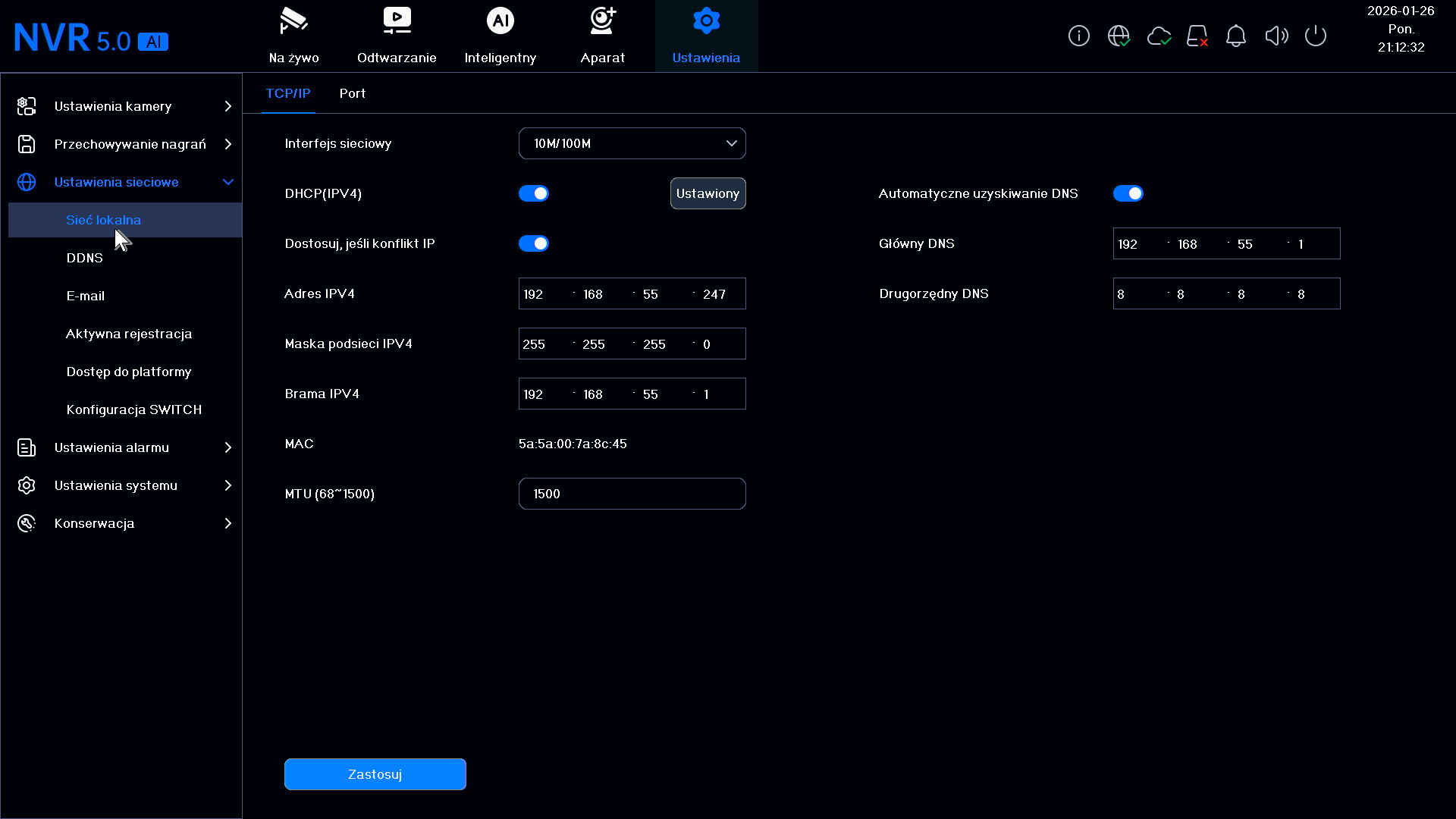
Task: Switch to the Port tab
Action: click(x=353, y=93)
